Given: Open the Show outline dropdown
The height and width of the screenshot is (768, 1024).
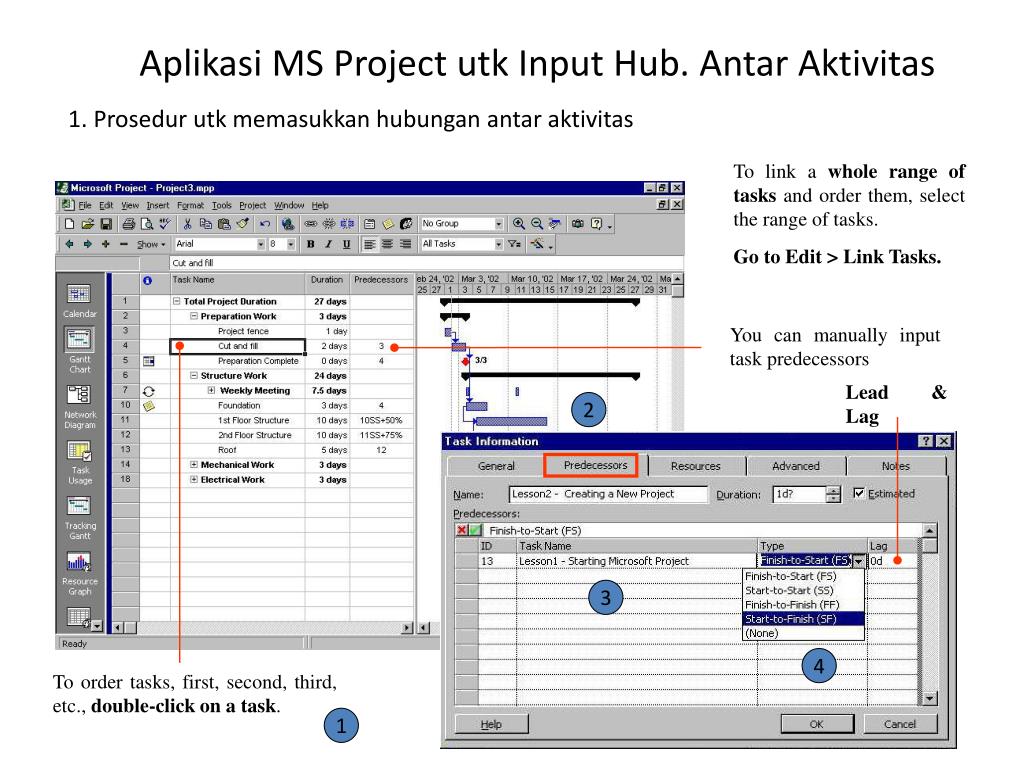Looking at the screenshot, I should coord(151,244).
